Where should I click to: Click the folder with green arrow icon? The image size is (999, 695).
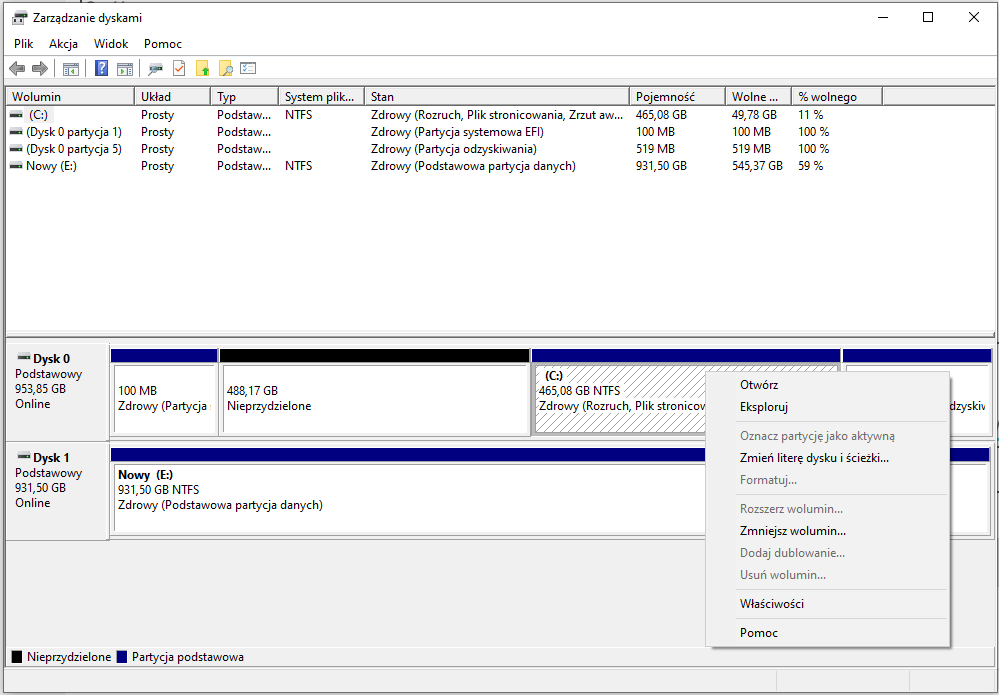pyautogui.click(x=203, y=69)
